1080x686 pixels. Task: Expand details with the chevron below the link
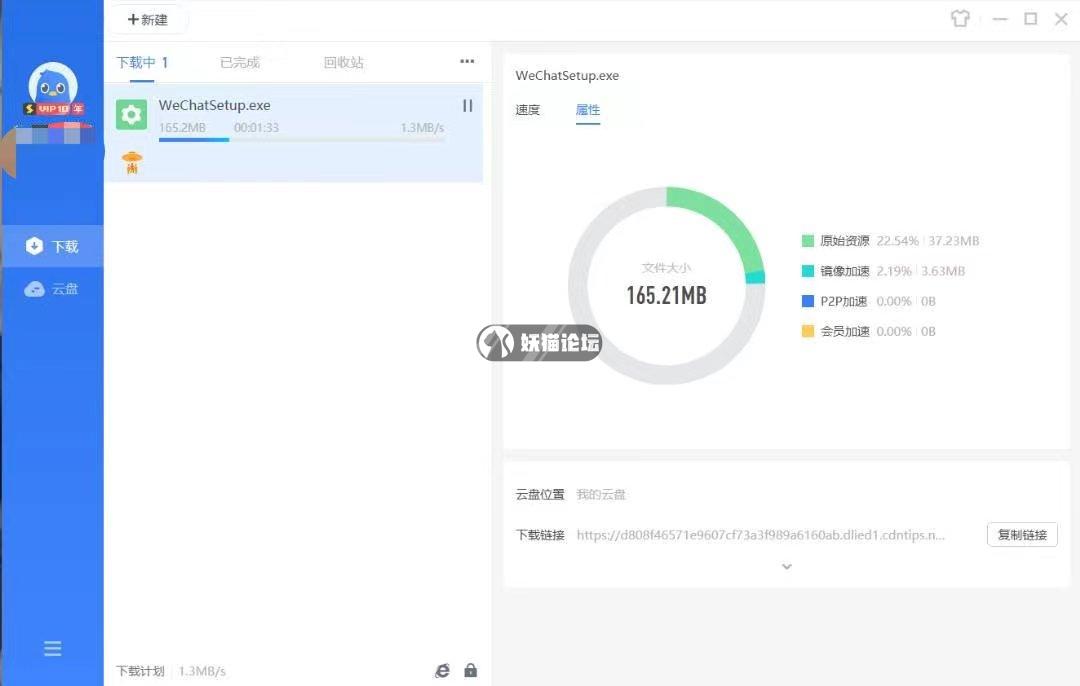pos(787,566)
